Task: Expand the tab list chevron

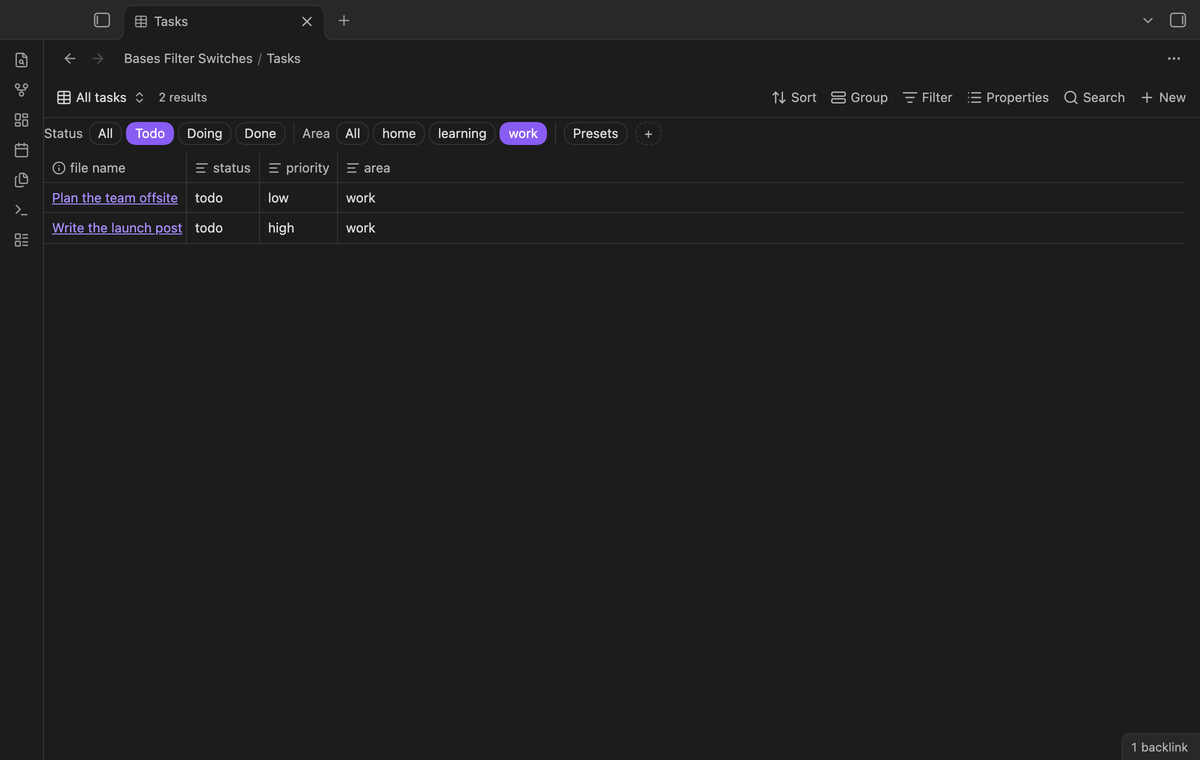Action: point(1148,20)
